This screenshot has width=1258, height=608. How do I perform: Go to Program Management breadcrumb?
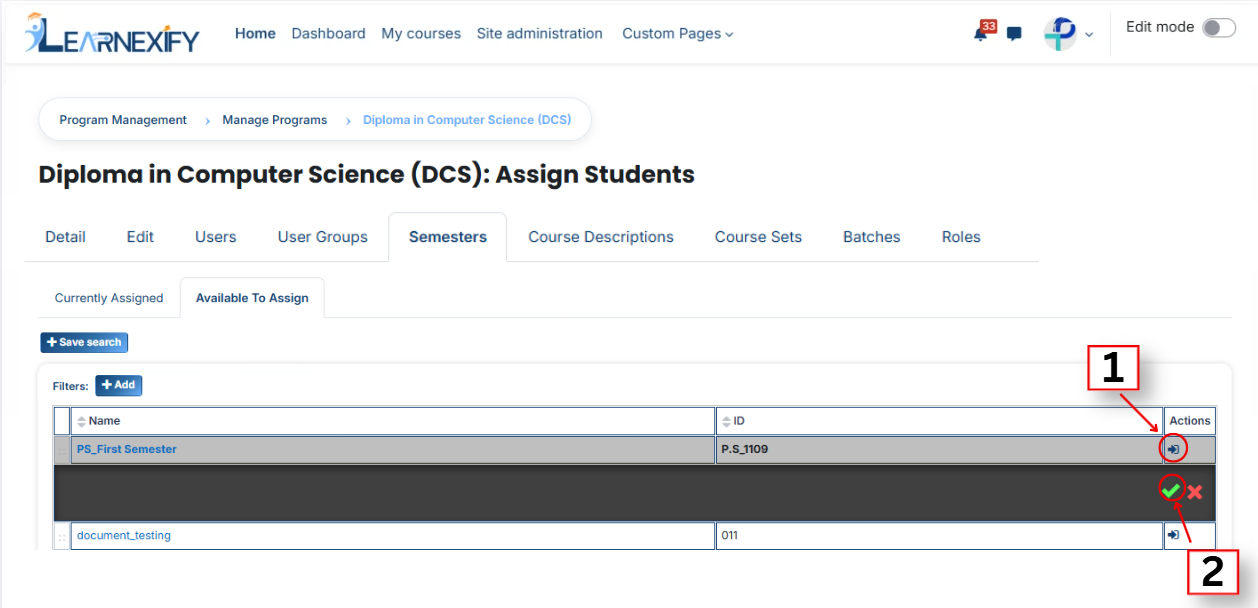pos(123,120)
